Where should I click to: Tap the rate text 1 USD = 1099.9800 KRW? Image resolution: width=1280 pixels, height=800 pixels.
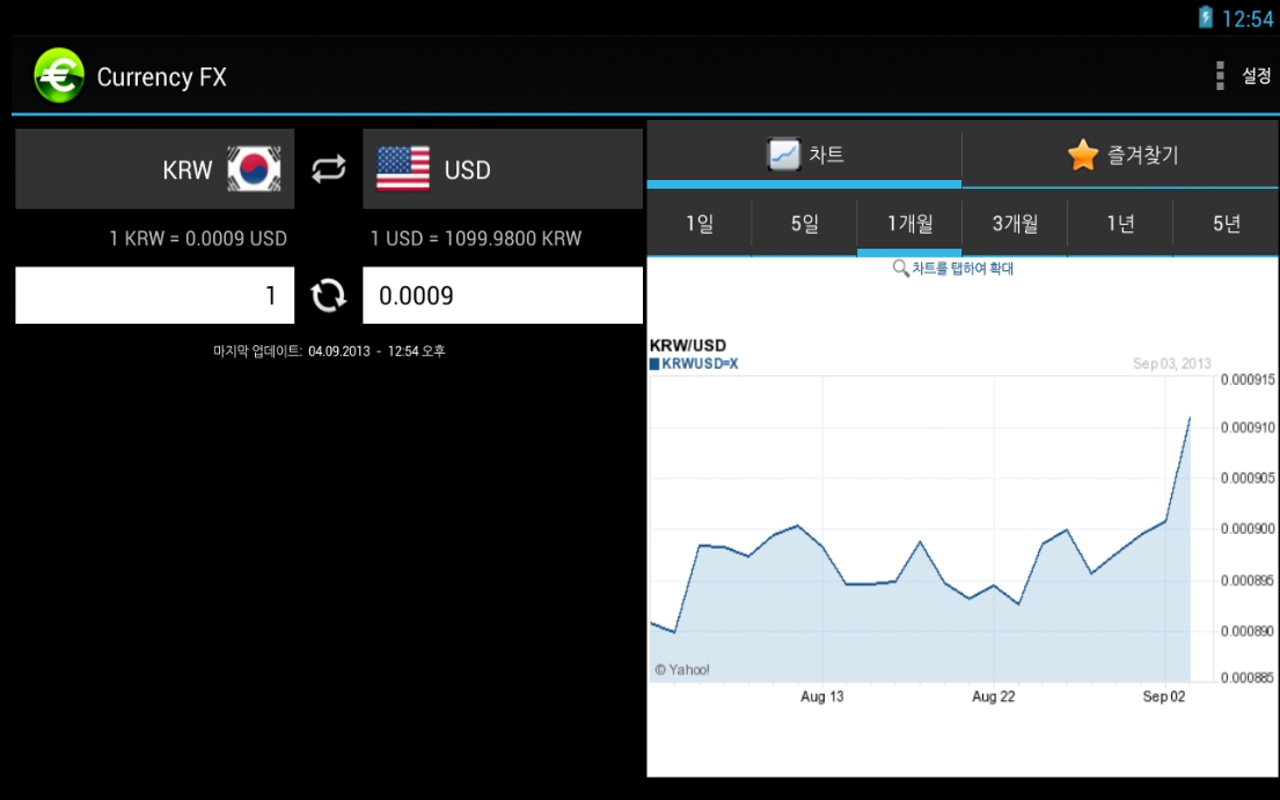point(476,238)
